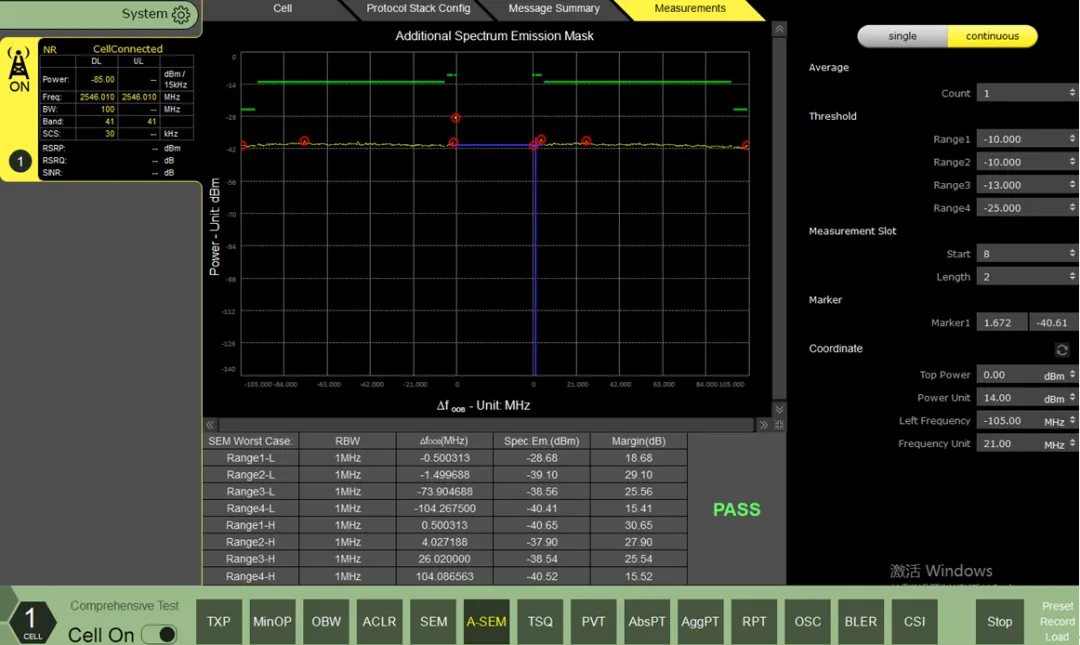Select continuous measurement mode
Image resolution: width=1080 pixels, height=645 pixels.
(x=992, y=36)
